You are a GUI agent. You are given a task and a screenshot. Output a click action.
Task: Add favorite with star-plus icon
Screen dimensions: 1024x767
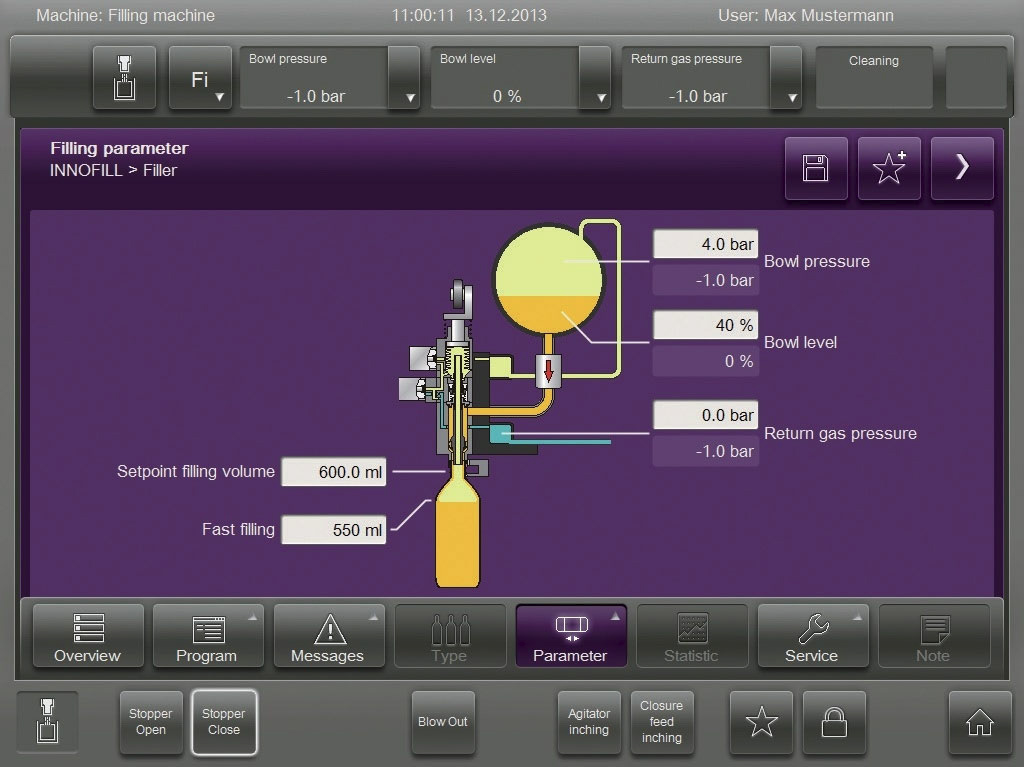[x=889, y=168]
